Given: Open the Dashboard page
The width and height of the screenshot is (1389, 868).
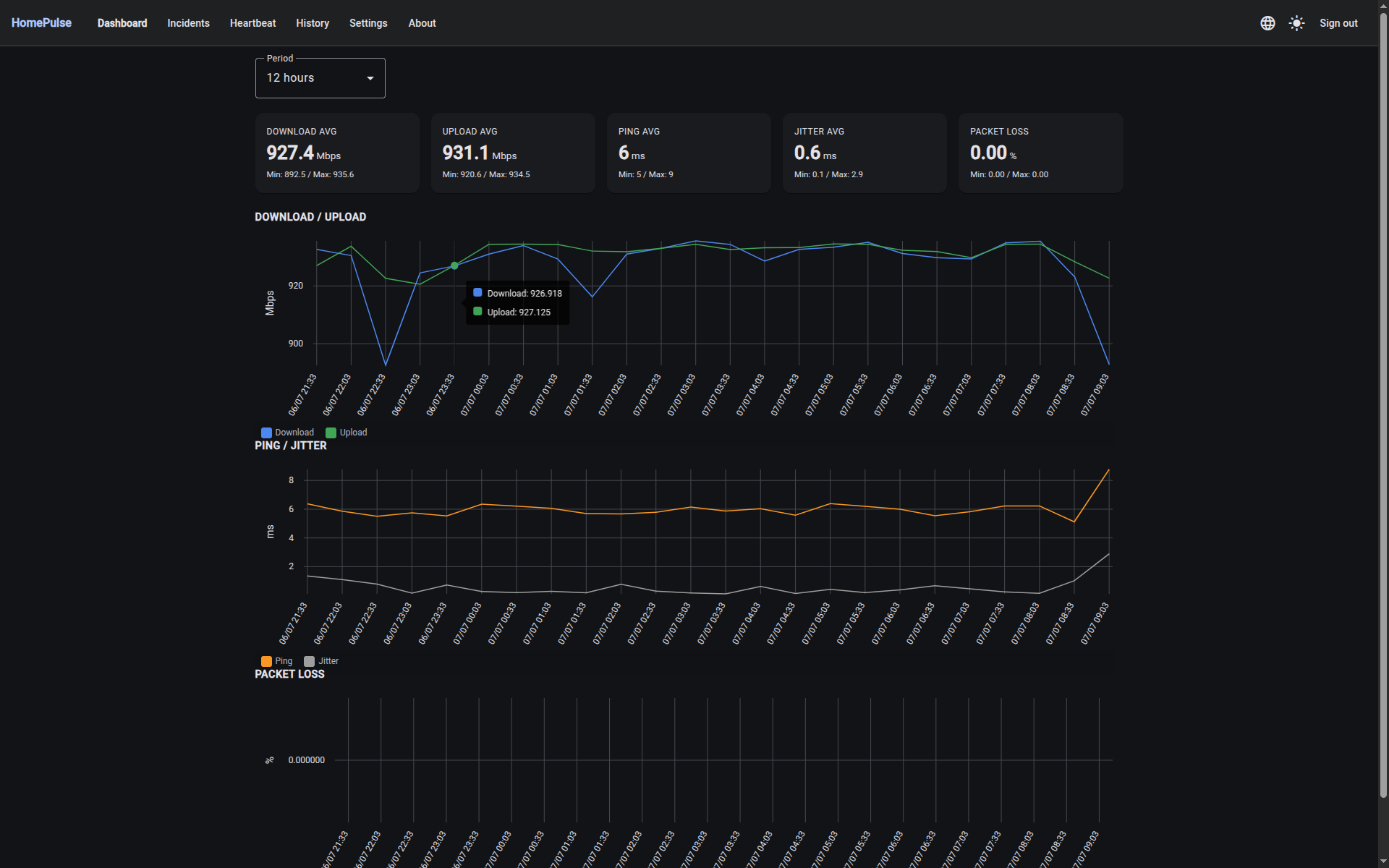Looking at the screenshot, I should [122, 23].
